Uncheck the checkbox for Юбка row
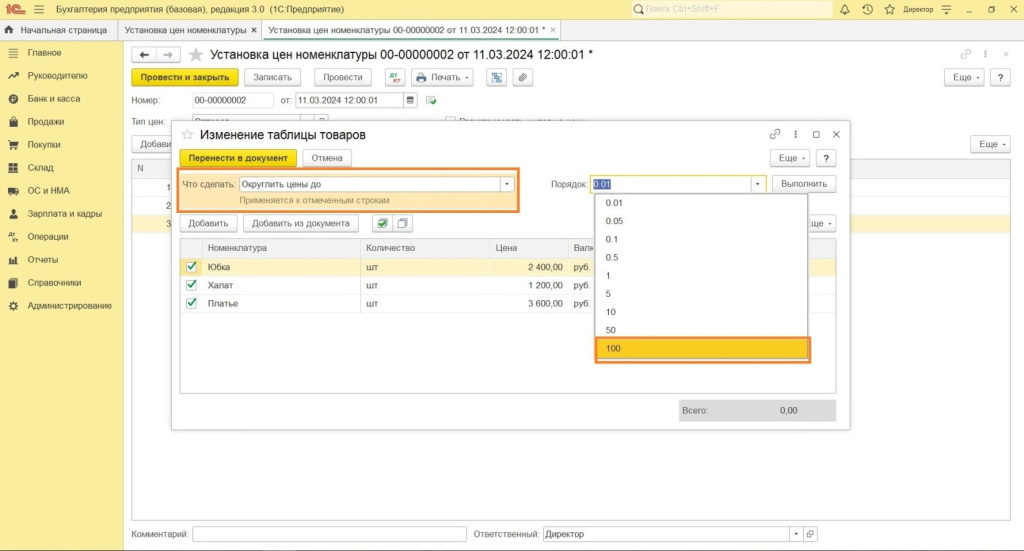 [x=192, y=267]
